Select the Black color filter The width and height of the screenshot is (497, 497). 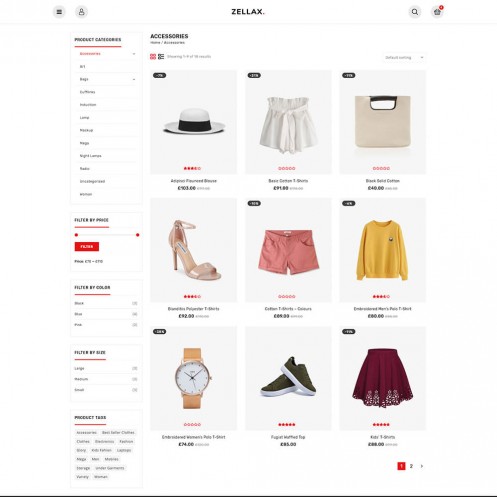(x=79, y=303)
